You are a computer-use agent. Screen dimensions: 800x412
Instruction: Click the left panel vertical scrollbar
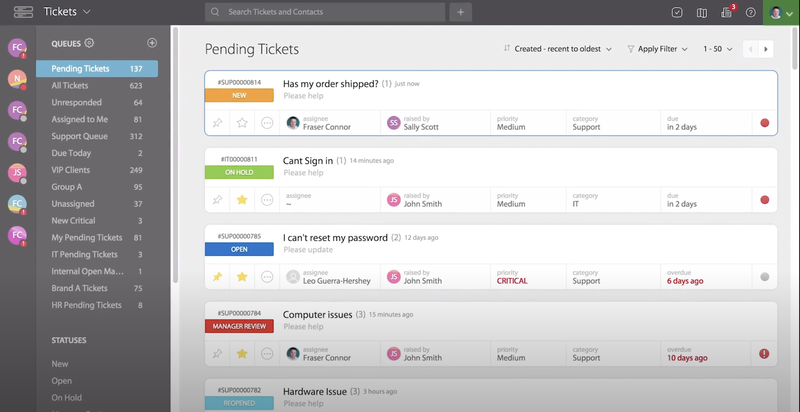click(x=175, y=153)
